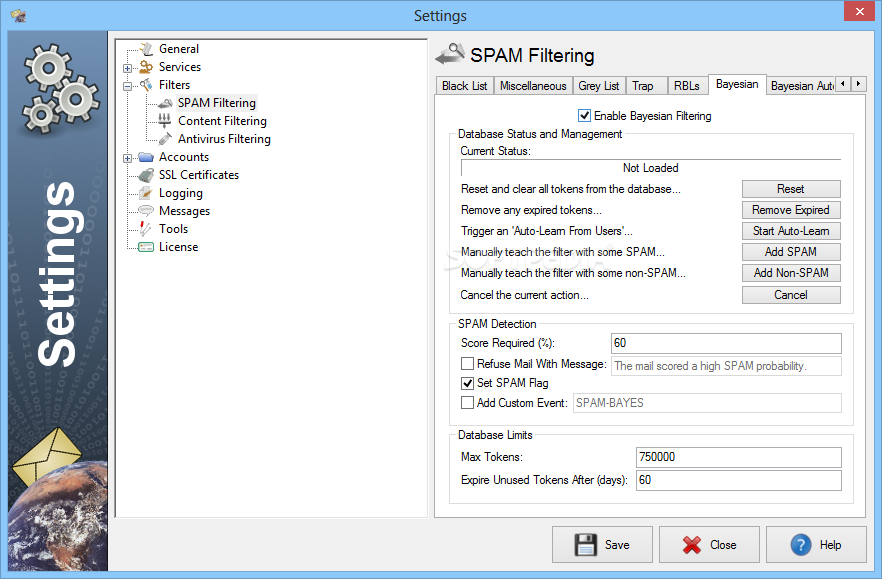Switch to the Black List tab
The height and width of the screenshot is (579, 882).
(465, 86)
